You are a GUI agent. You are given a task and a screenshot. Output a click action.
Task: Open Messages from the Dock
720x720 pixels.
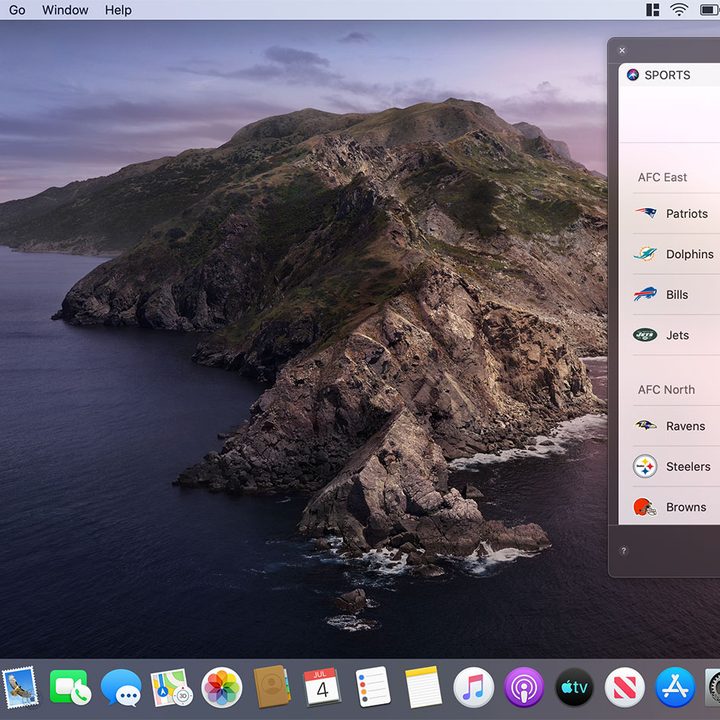121,687
